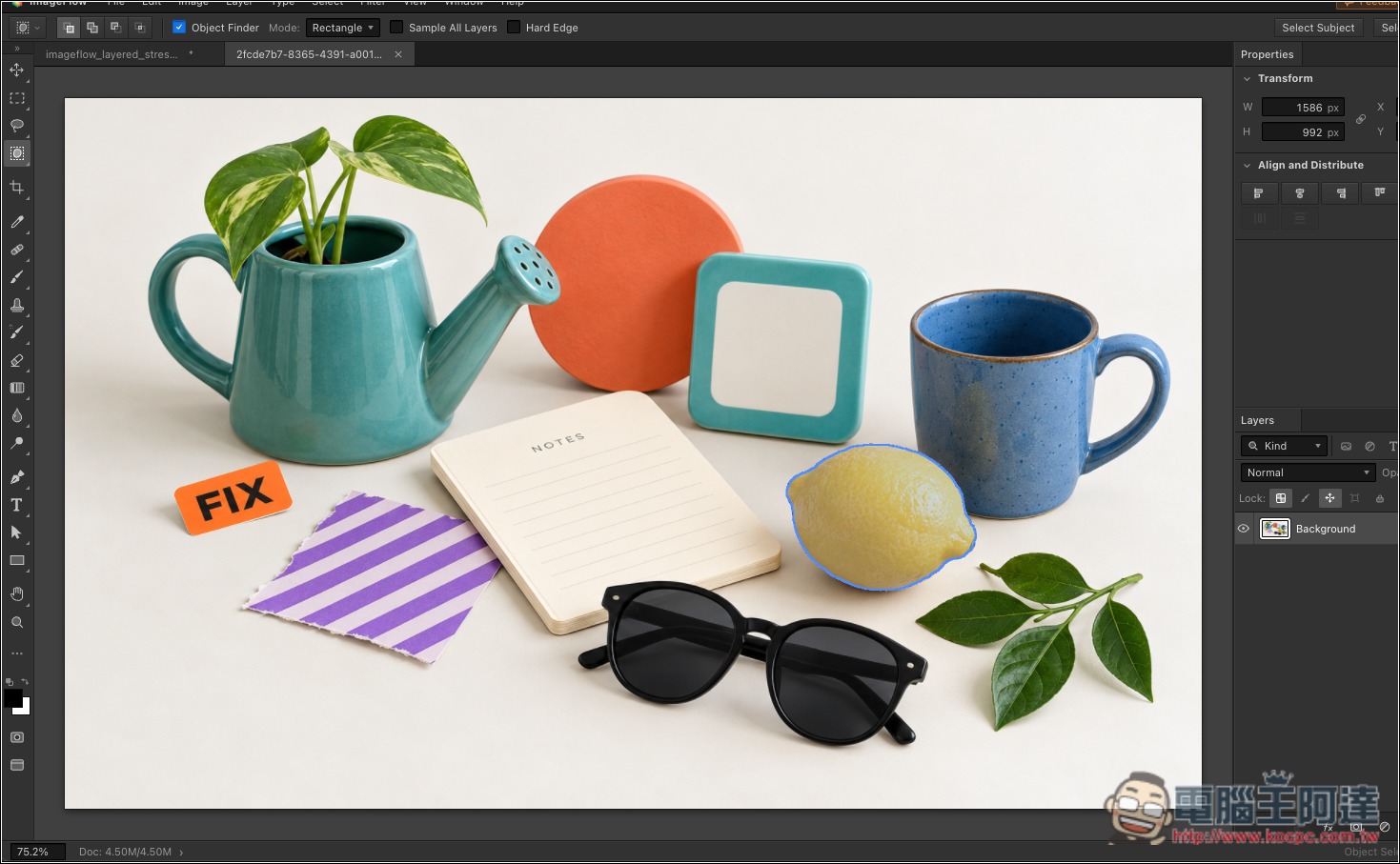Select the Eyedropper tool
The image size is (1400, 864).
pyautogui.click(x=17, y=222)
